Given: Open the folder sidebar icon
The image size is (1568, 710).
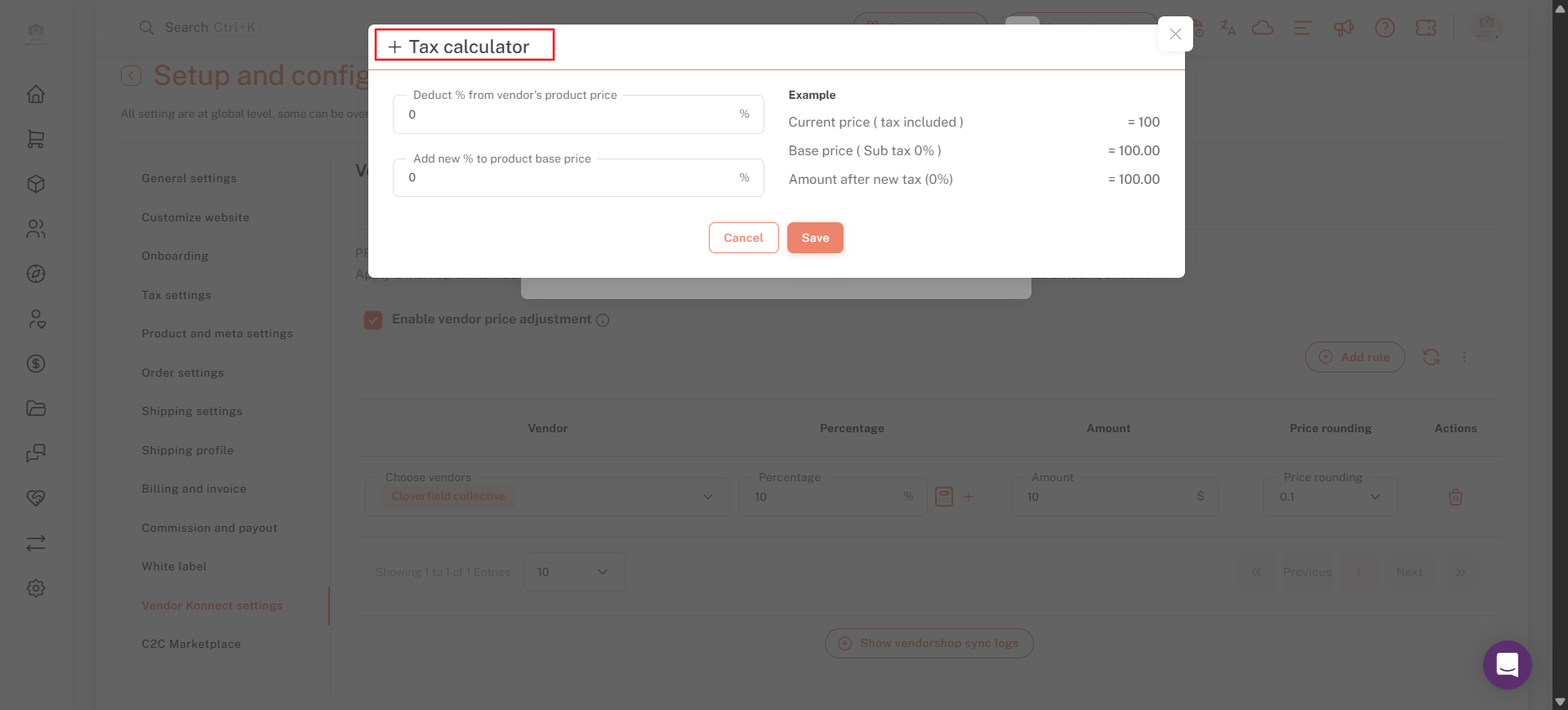Looking at the screenshot, I should (36, 409).
